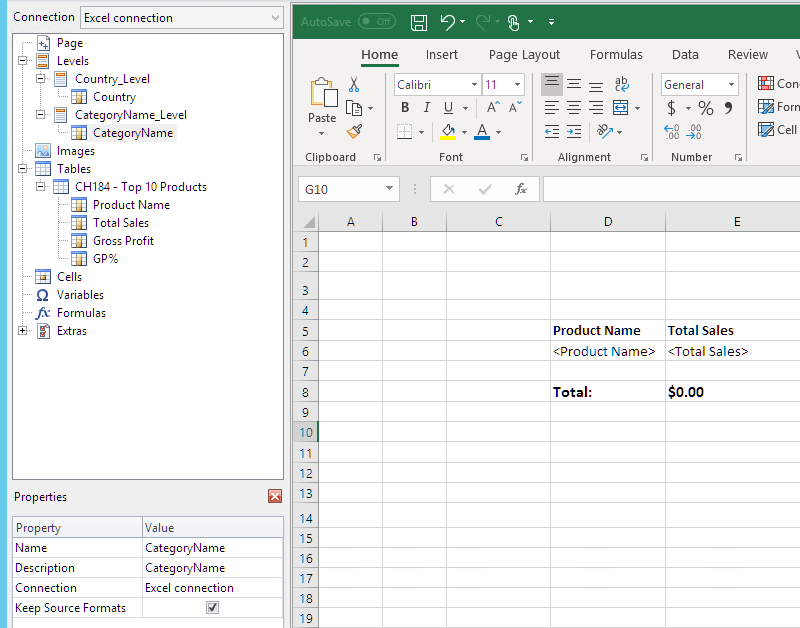Screen dimensions: 800x628
Task: Uncheck Keep Source Formats in Properties
Action: click(212, 607)
